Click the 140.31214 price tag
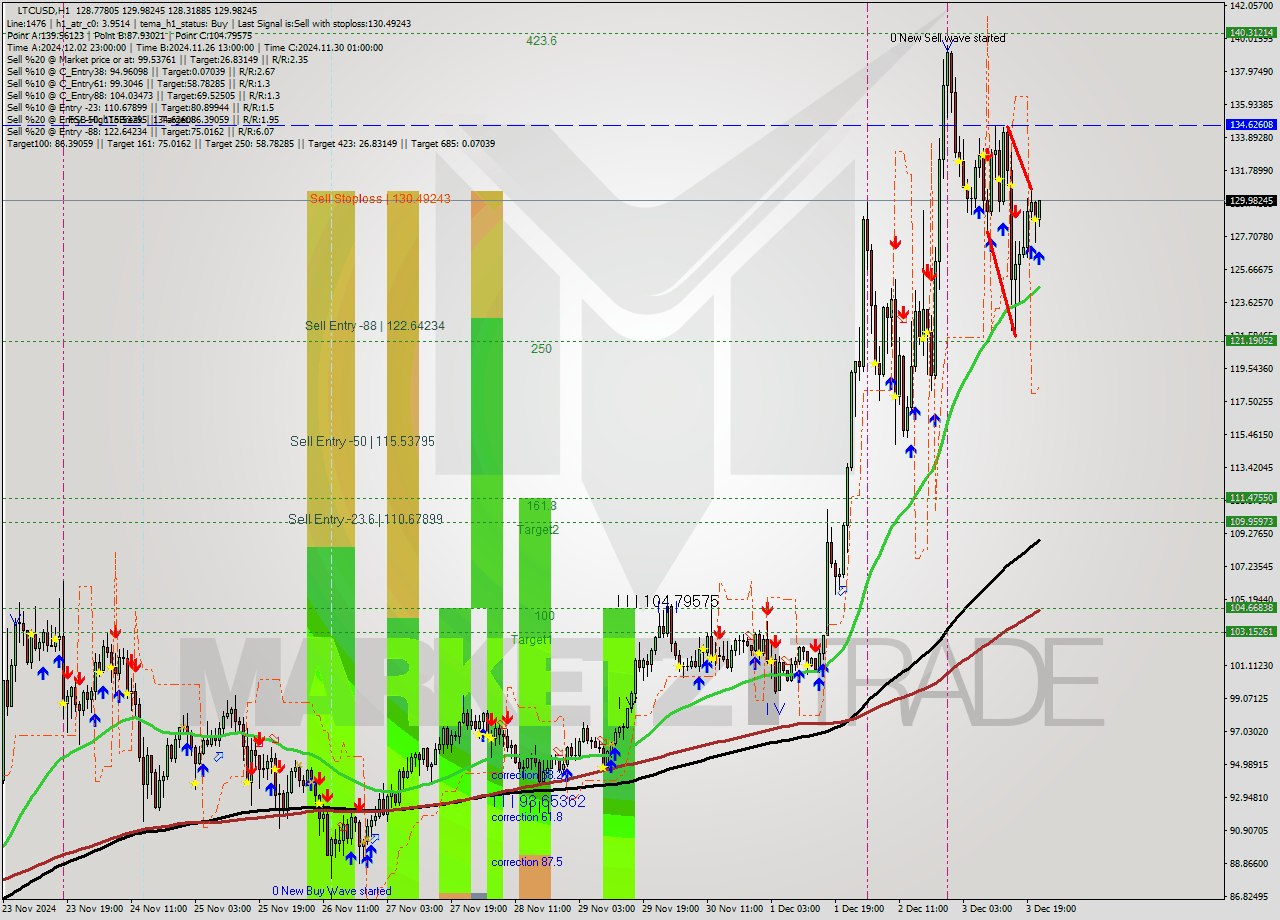Screen dimensions: 1280x920 click(x=1251, y=33)
